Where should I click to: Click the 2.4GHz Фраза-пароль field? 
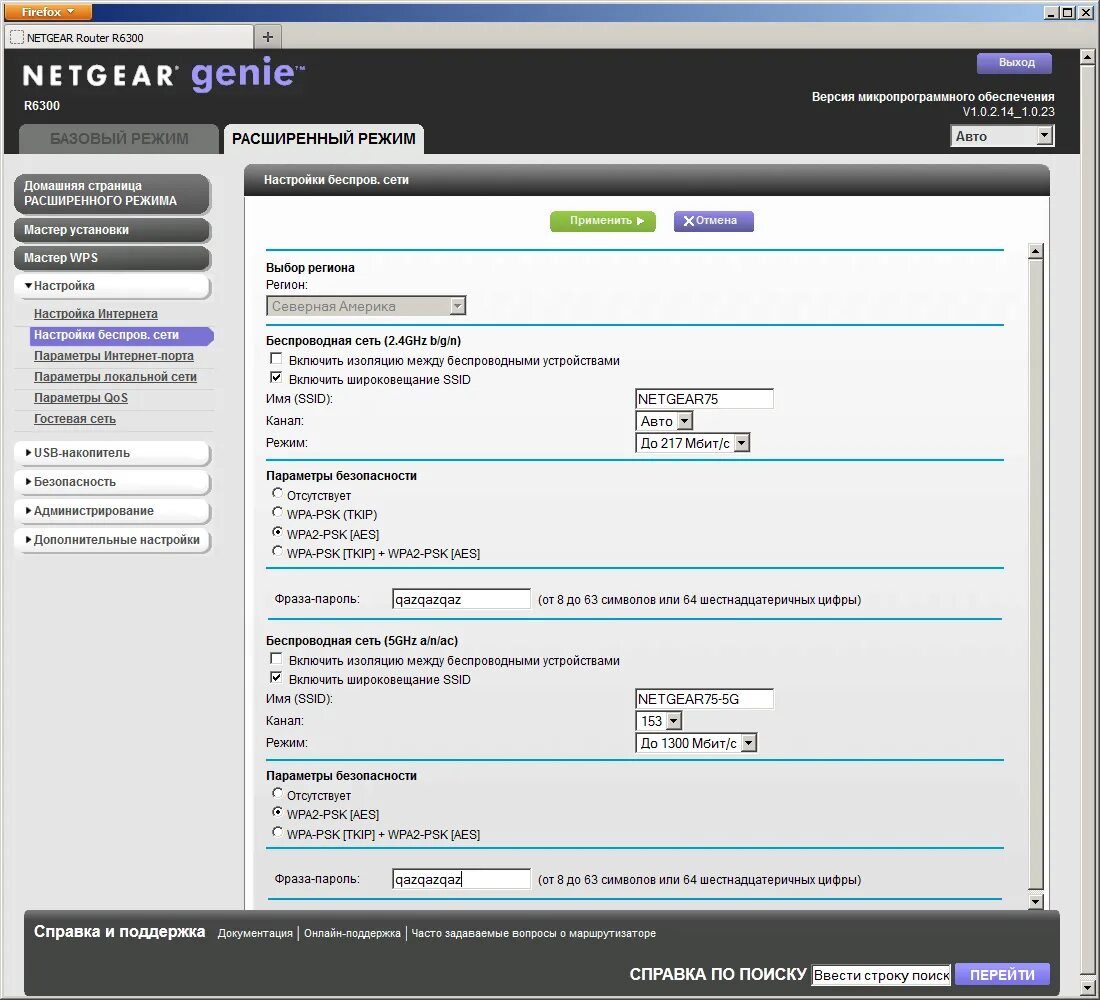[x=461, y=599]
